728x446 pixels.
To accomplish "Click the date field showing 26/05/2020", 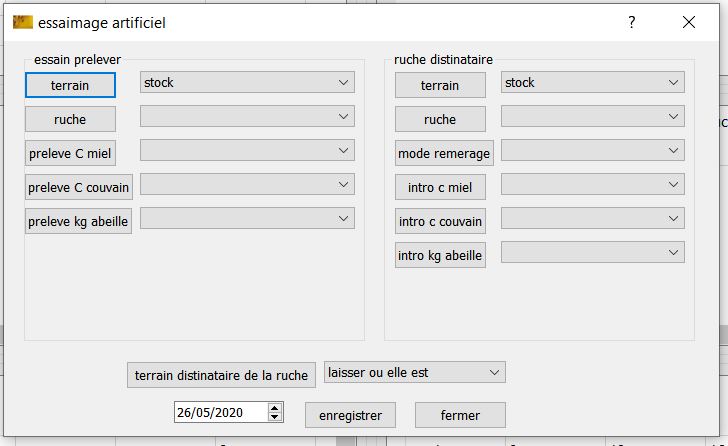I will pos(220,412).
